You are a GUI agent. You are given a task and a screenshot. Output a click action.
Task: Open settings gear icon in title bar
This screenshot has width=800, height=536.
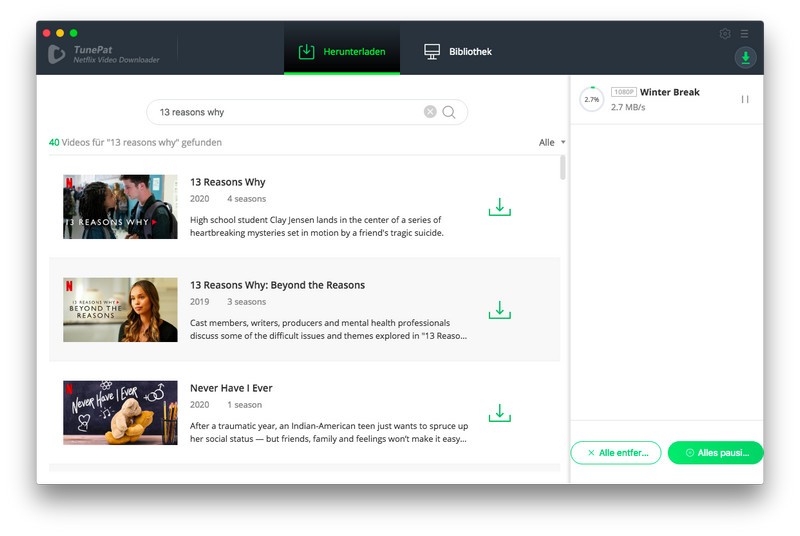click(725, 34)
